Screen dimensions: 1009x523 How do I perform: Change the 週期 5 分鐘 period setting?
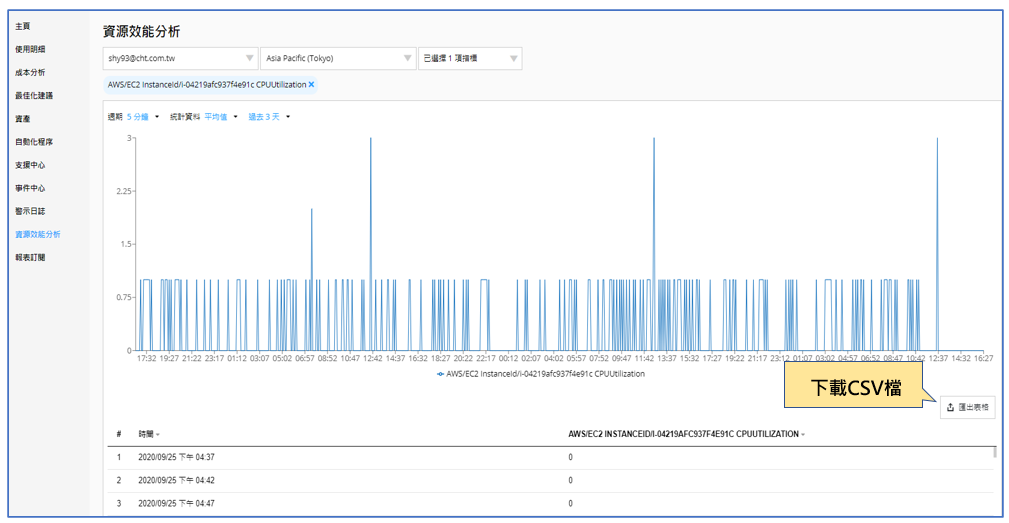click(x=138, y=117)
